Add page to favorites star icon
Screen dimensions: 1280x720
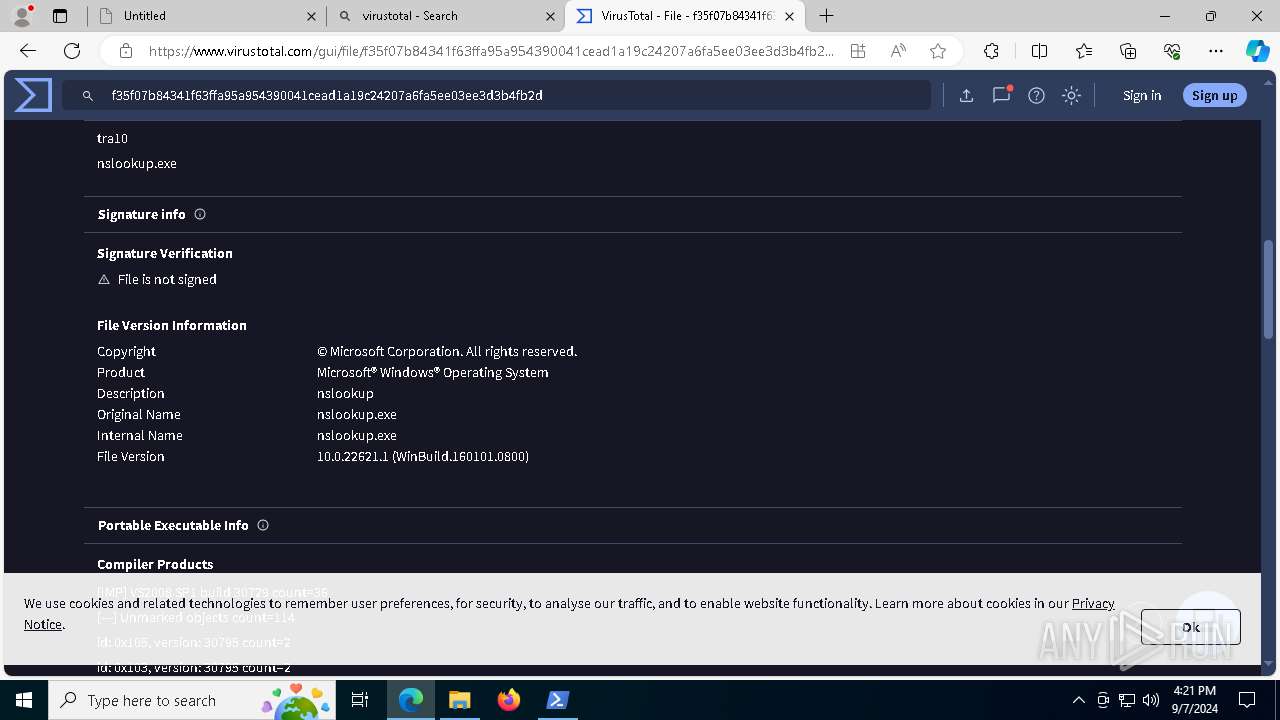click(938, 51)
